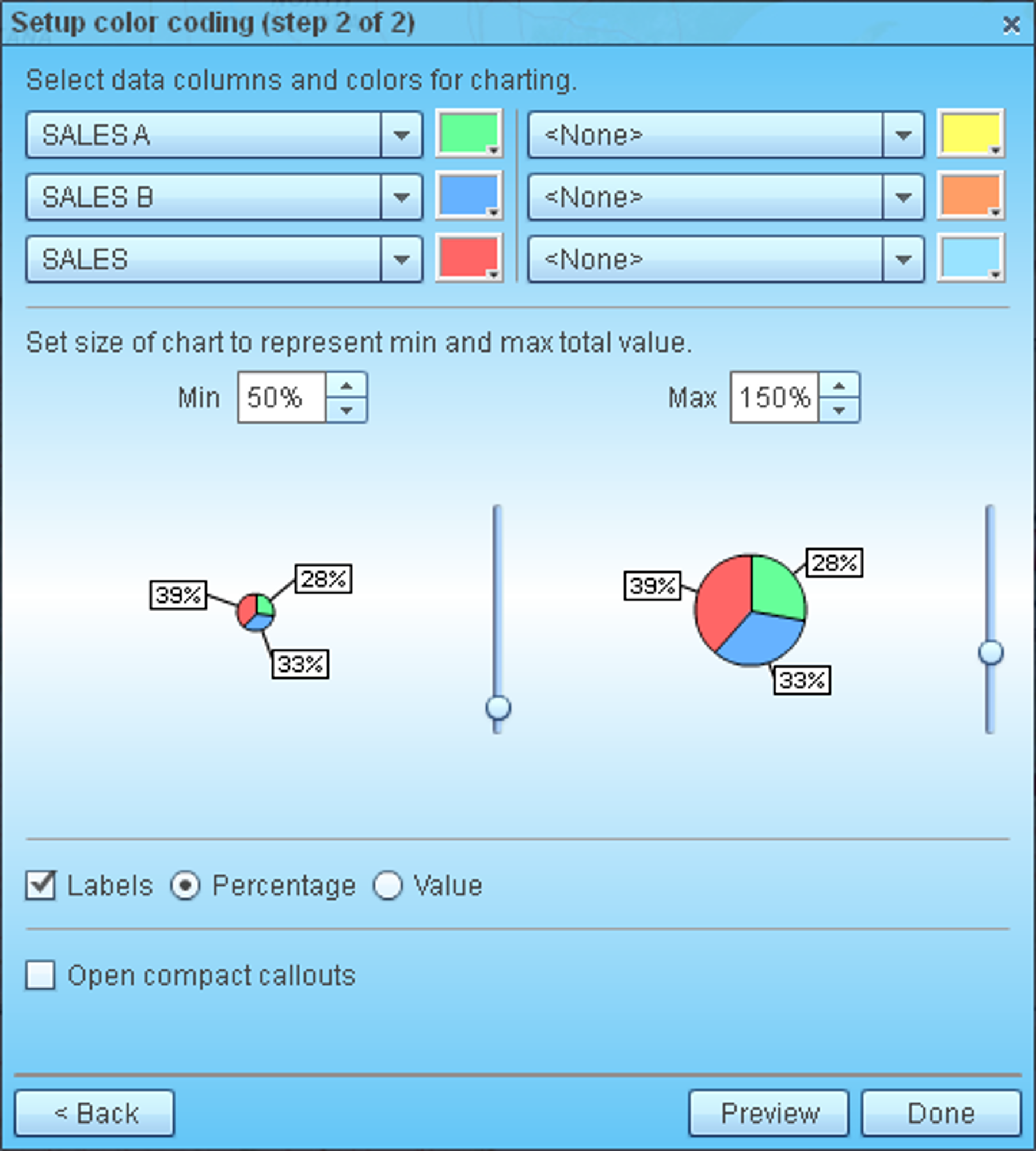Open the yellow color swatch picker
Image resolution: width=1036 pixels, height=1151 pixels.
tap(970, 134)
